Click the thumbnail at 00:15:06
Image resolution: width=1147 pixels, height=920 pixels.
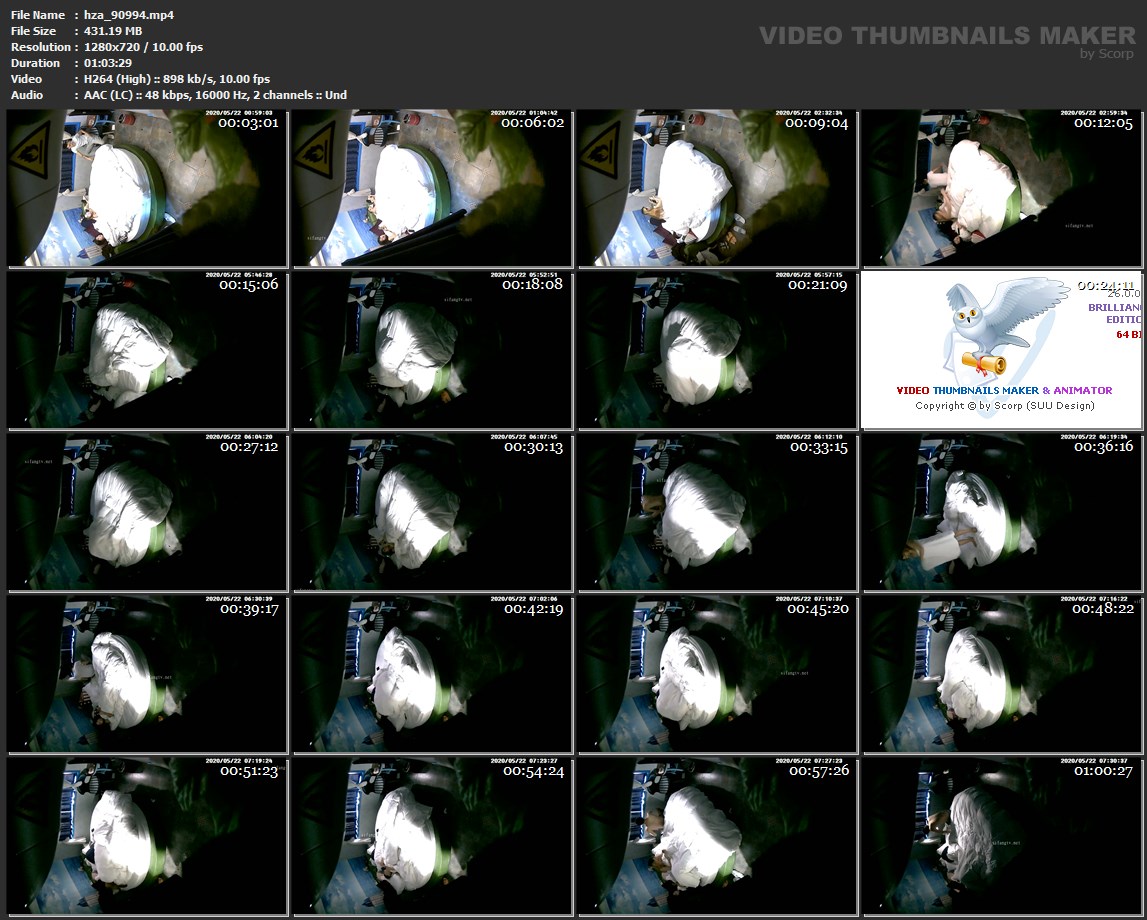148,350
